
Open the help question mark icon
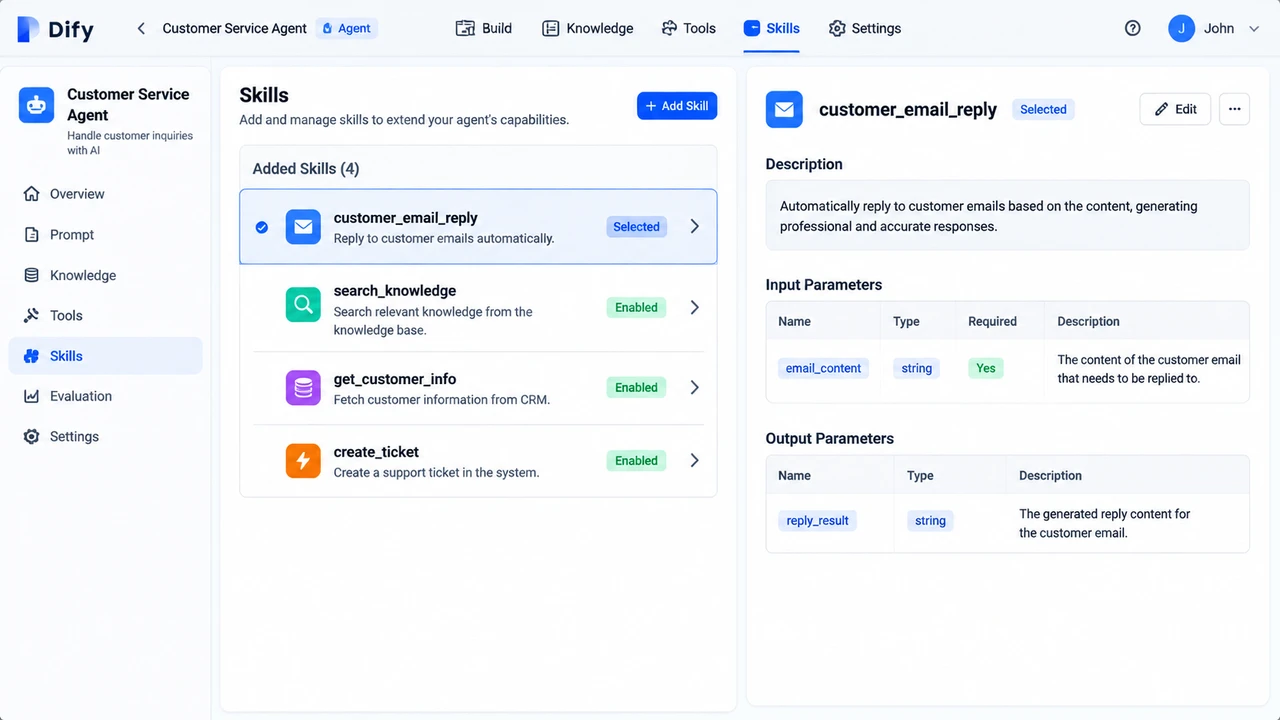tap(1133, 28)
